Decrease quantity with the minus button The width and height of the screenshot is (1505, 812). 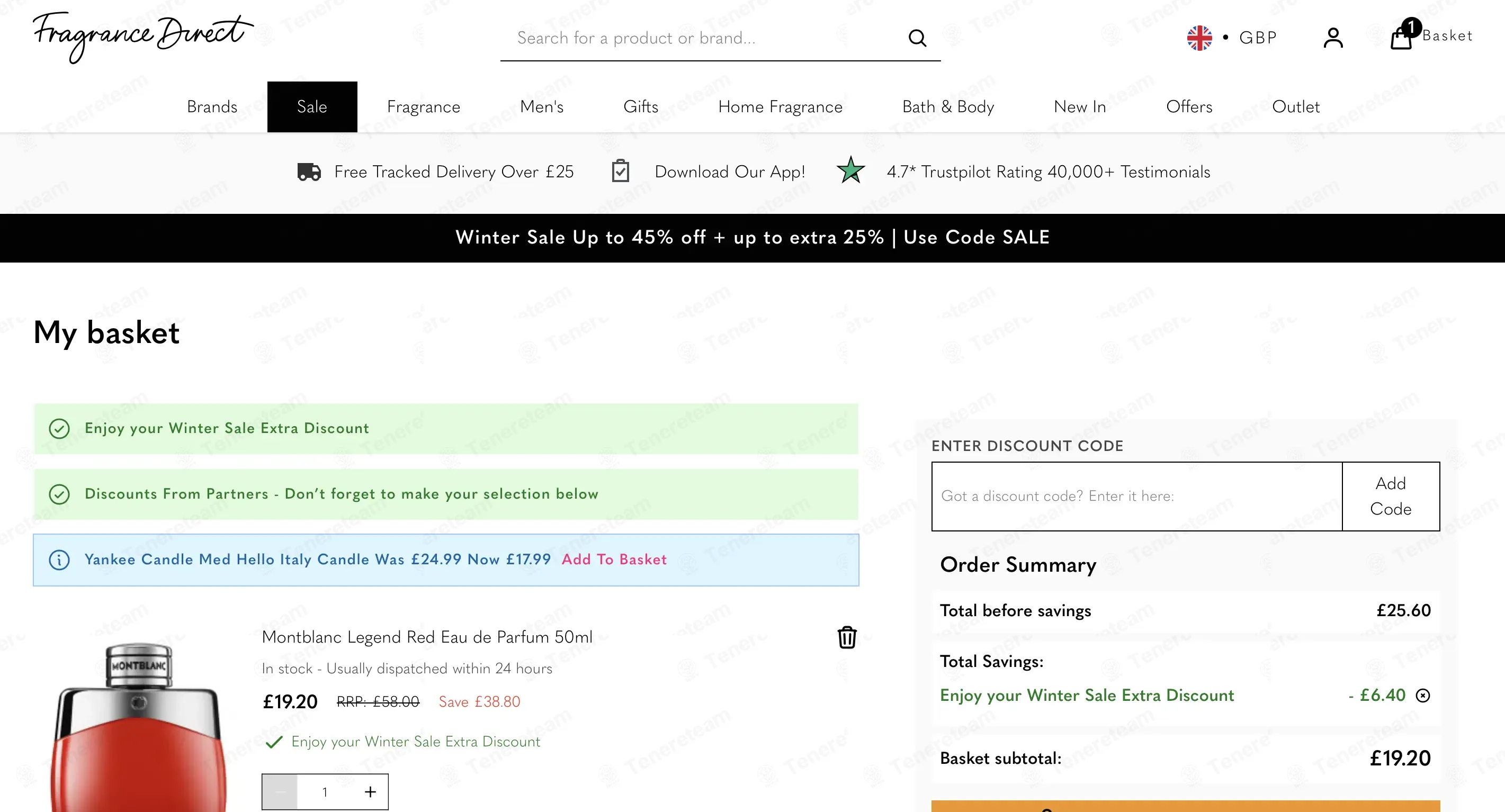[x=280, y=791]
